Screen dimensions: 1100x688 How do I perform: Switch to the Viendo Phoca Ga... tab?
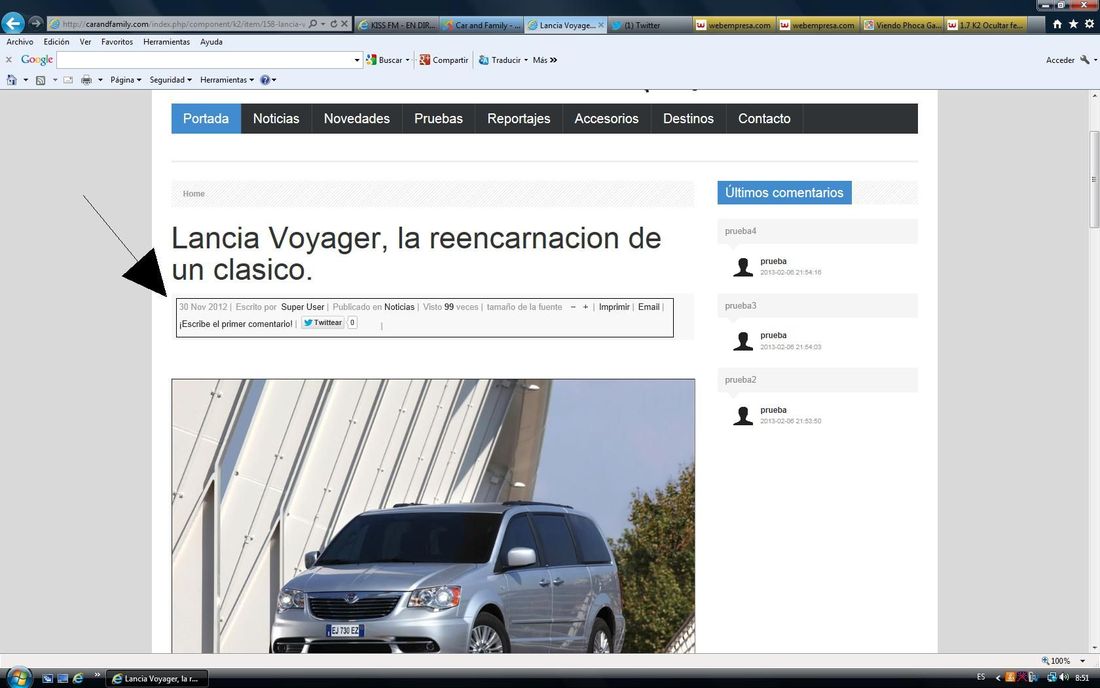902,25
